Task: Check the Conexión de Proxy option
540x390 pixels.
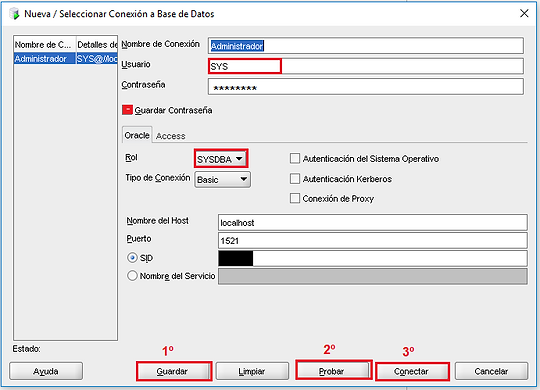Action: pos(295,198)
